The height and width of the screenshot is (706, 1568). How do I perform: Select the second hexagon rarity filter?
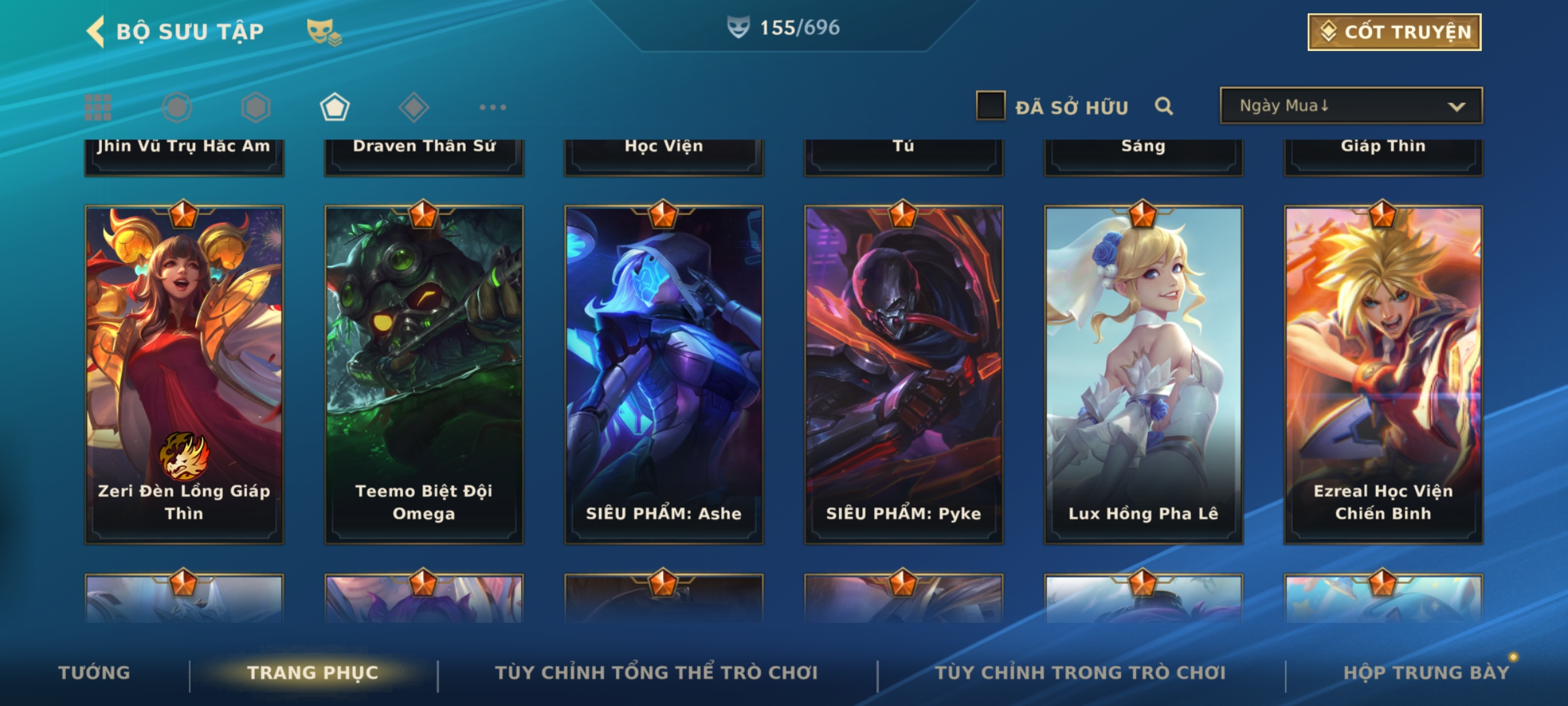[x=255, y=107]
